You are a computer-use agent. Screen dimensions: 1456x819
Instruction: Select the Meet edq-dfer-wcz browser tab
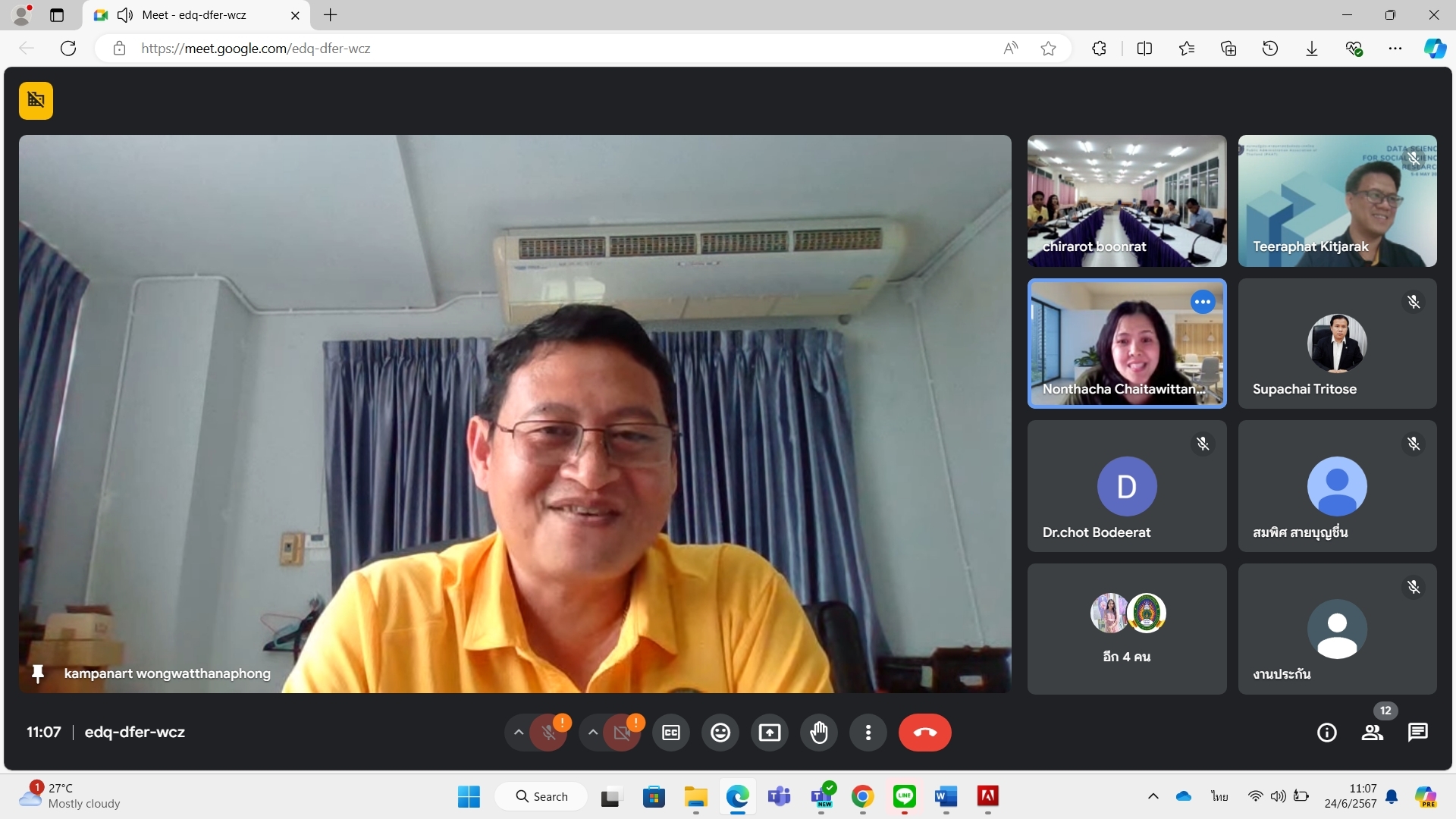click(x=193, y=15)
